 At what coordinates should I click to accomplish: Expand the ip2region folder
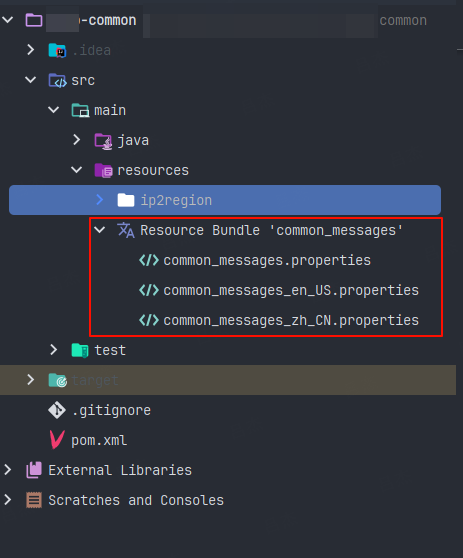(x=100, y=200)
